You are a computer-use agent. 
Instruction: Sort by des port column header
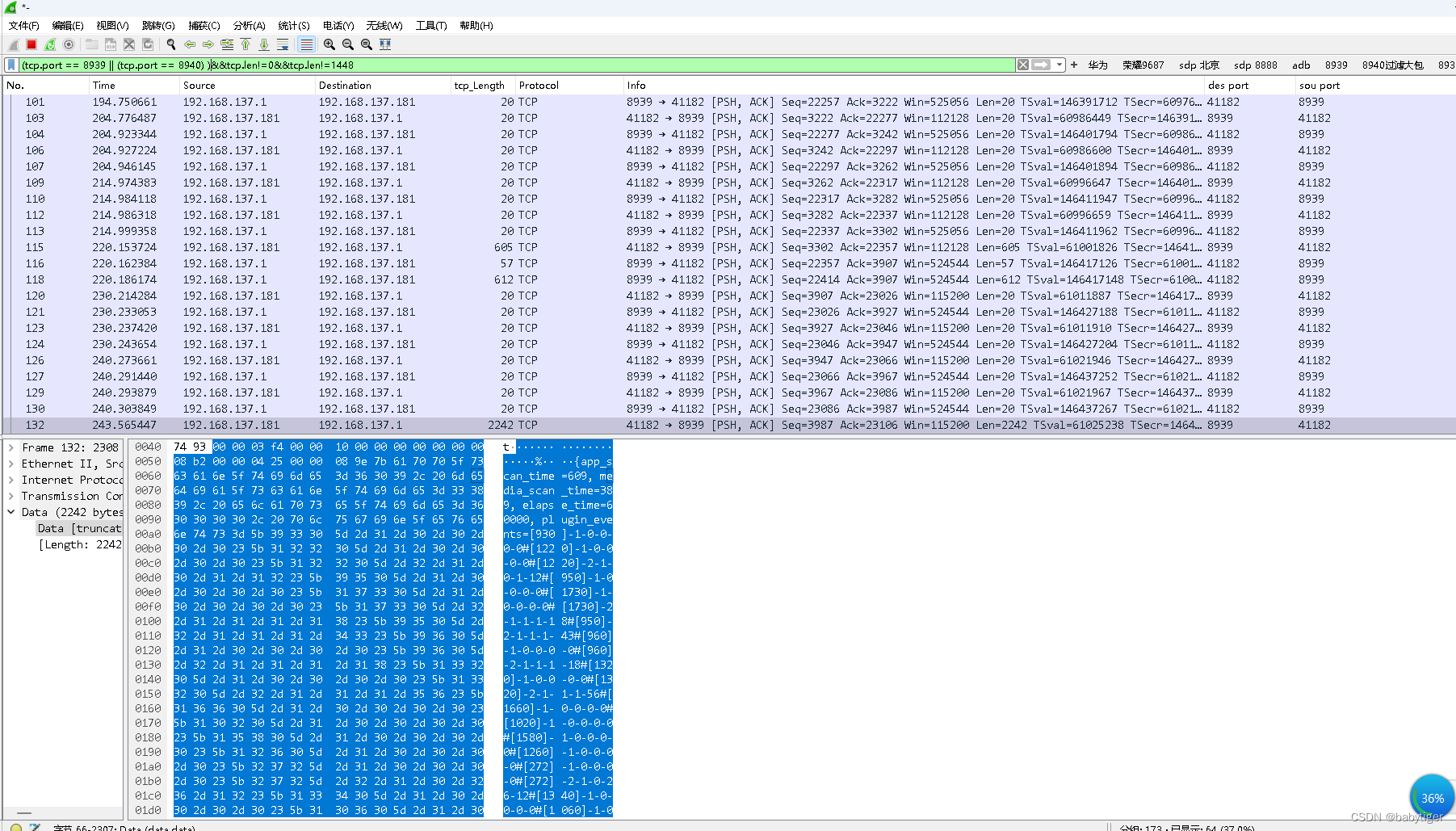[1249, 85]
